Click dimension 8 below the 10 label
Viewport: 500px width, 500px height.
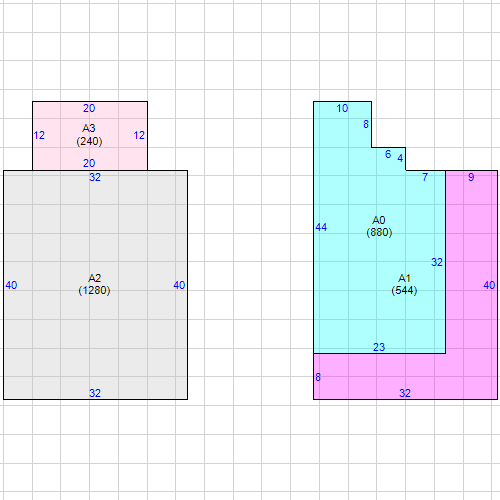coord(366,124)
